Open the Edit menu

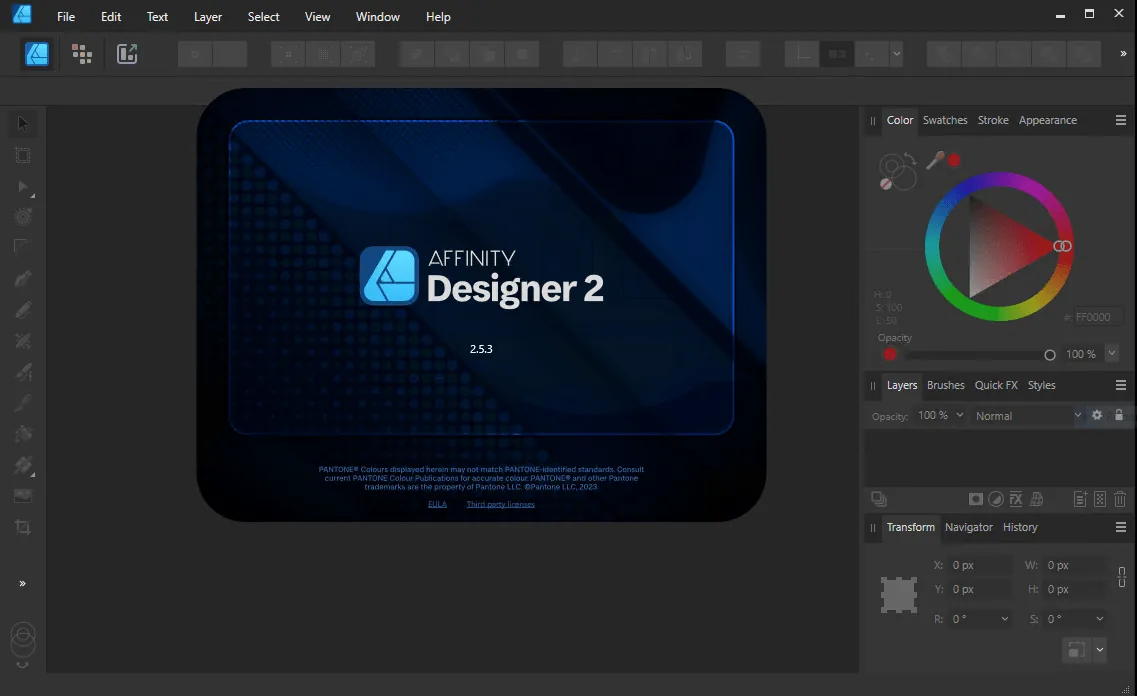pos(111,17)
